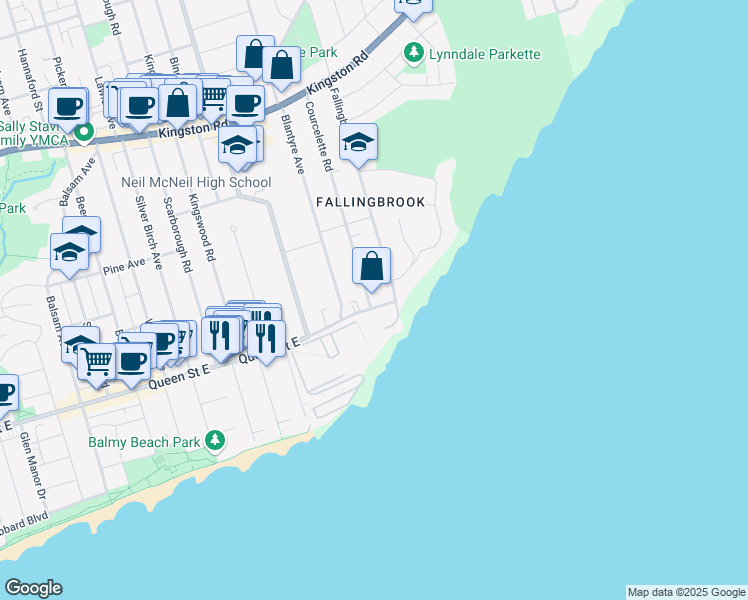Click the Scarborough Rd street label
Viewport: 748px width, 600px height.
pyautogui.click(x=178, y=235)
